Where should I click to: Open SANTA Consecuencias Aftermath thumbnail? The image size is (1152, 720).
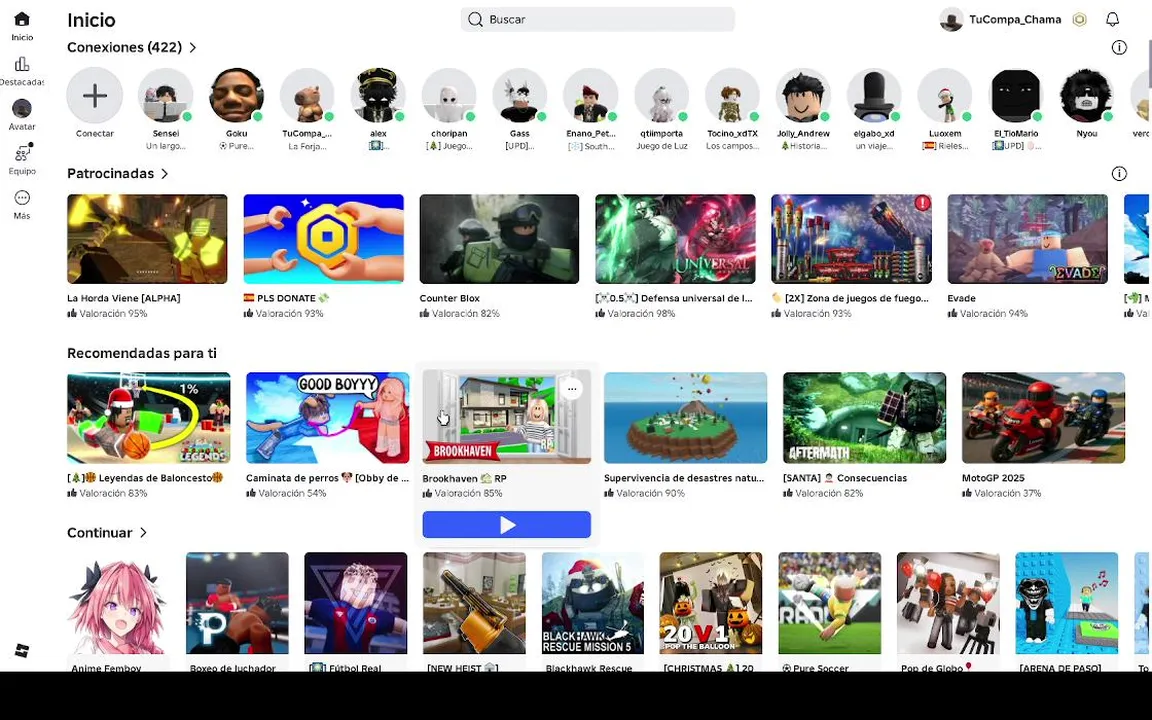865,417
